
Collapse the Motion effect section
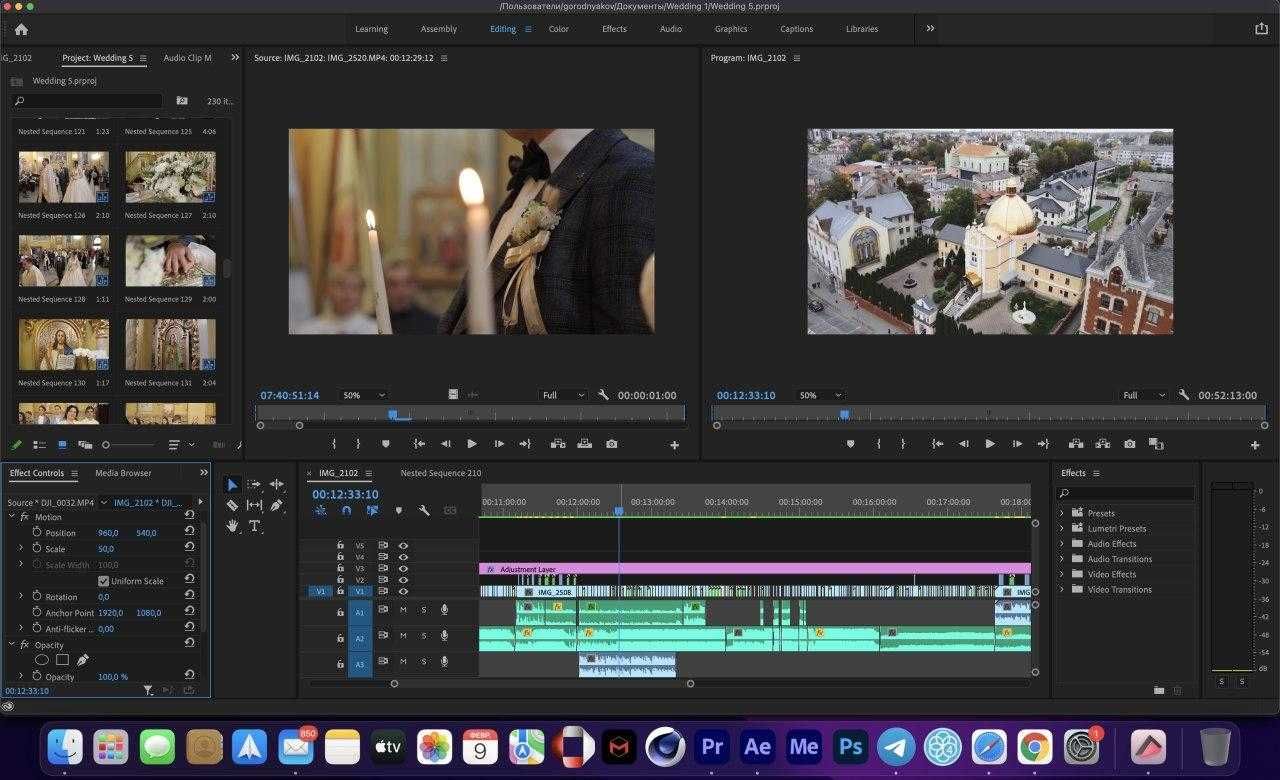[12, 517]
